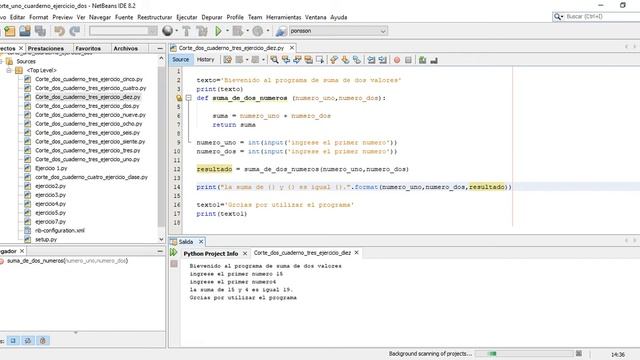The width and height of the screenshot is (640, 360).
Task: Click the Redo arrow icon
Action: pos(75,31)
